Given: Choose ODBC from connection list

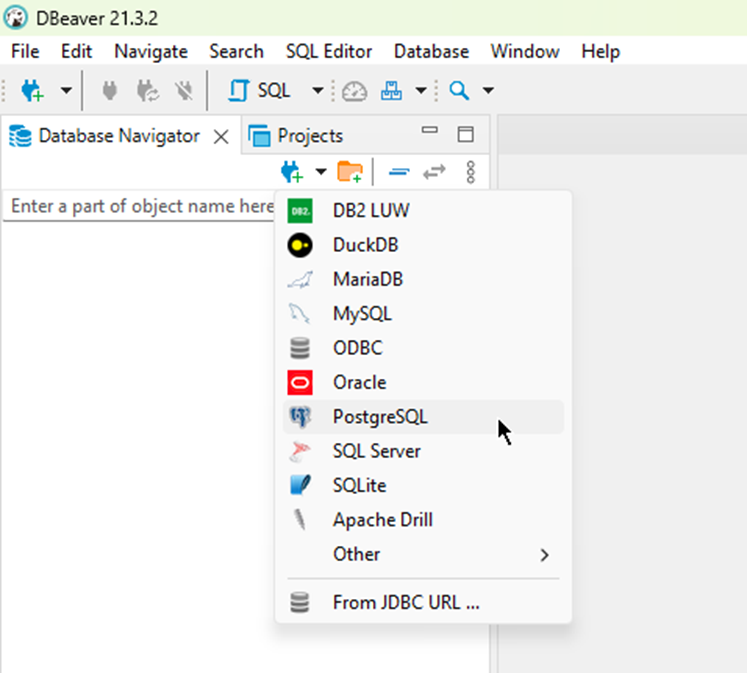Looking at the screenshot, I should 424,348.
